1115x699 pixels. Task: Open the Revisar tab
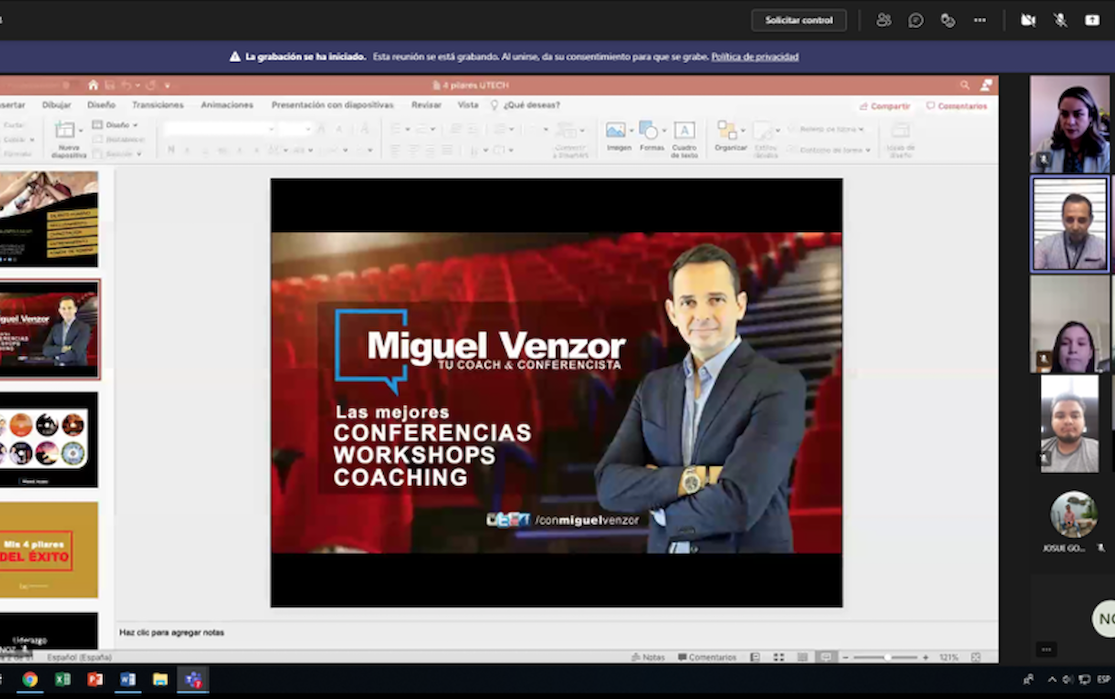click(426, 105)
